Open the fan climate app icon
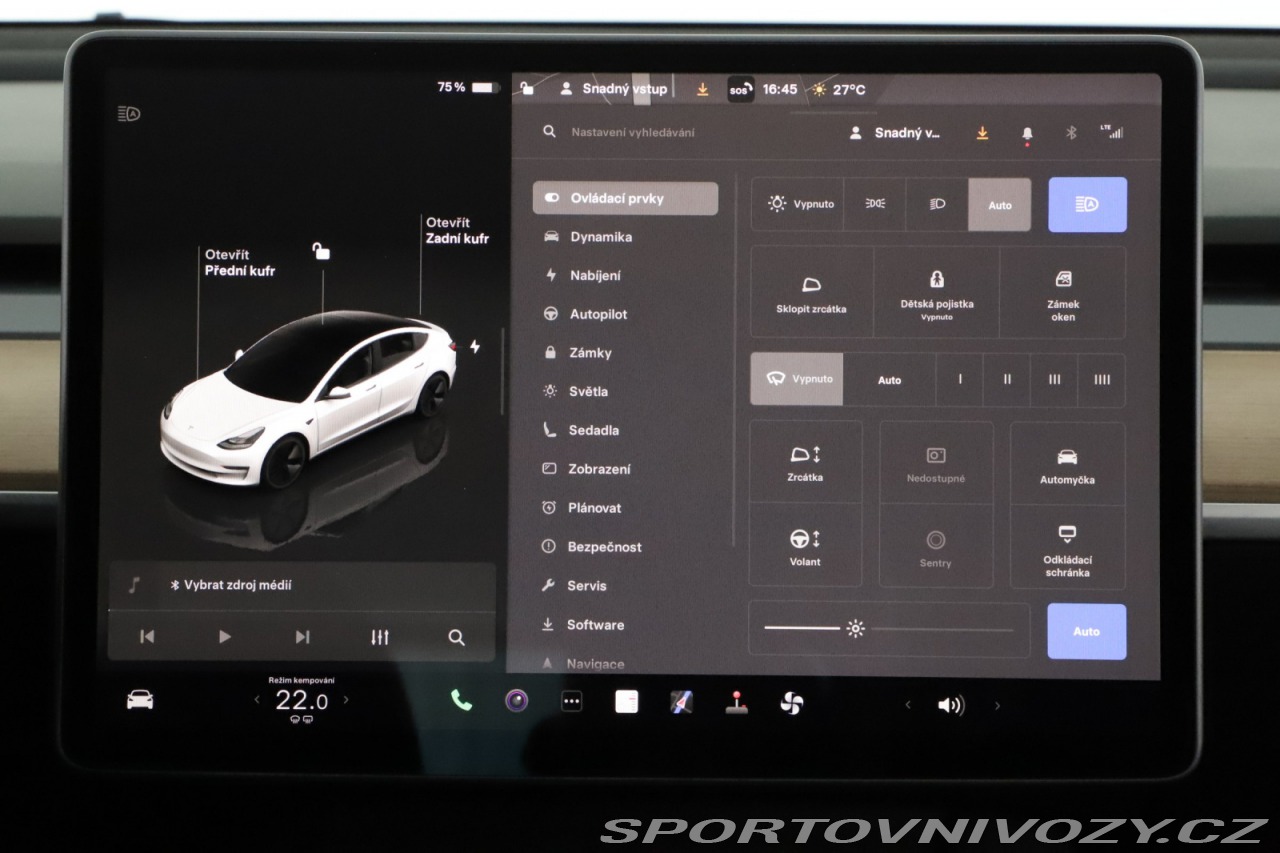 point(791,703)
